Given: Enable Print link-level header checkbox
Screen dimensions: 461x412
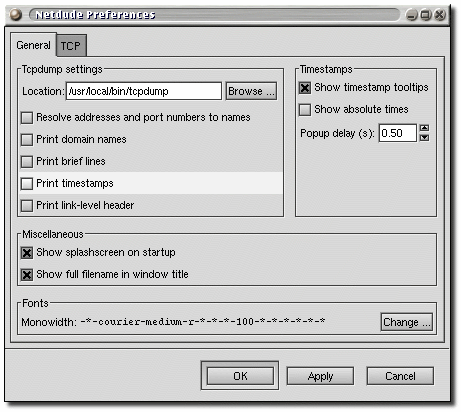Looking at the screenshot, I should pos(27,206).
